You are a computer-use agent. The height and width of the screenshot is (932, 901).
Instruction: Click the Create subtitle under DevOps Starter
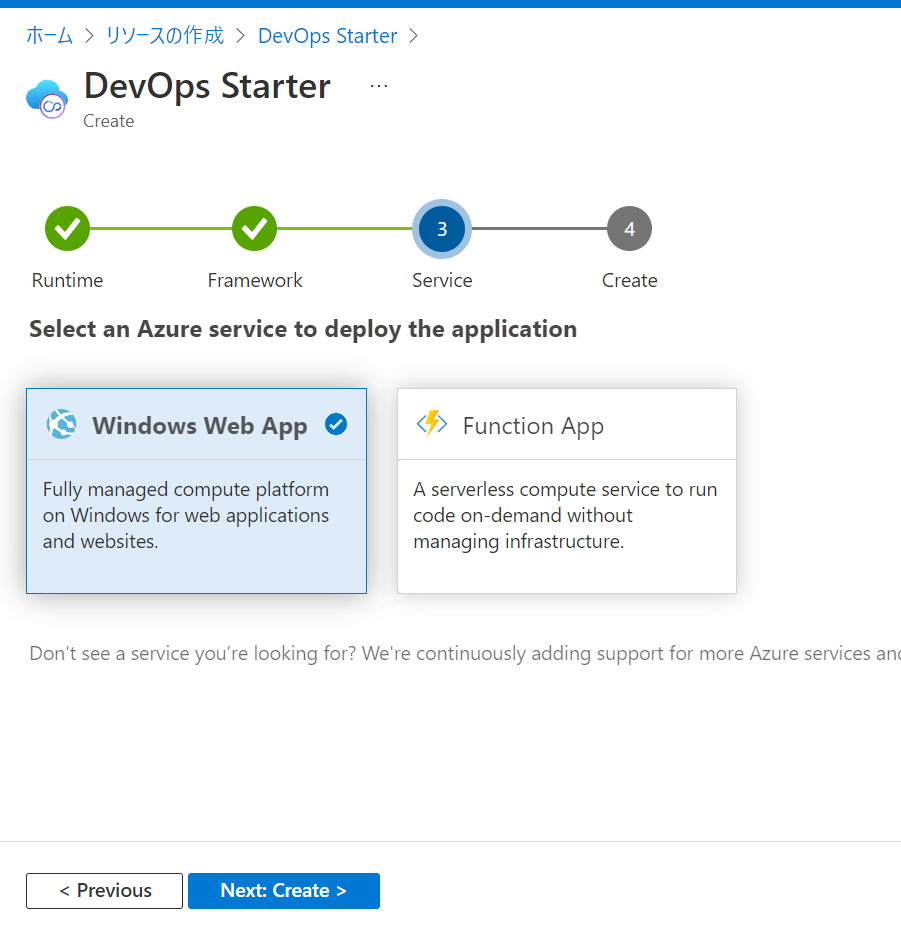coord(109,121)
